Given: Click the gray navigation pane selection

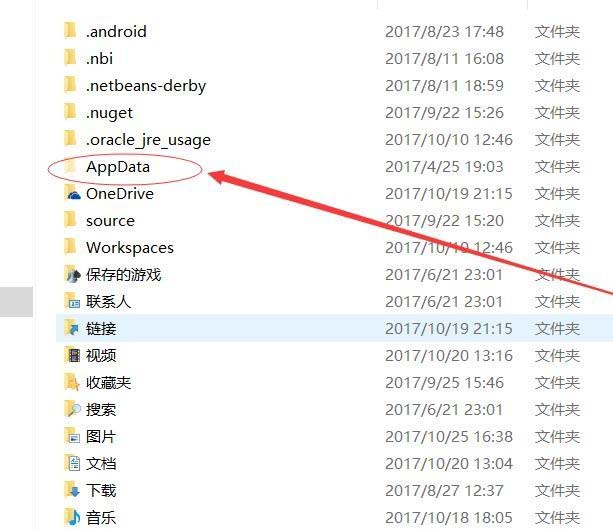Looking at the screenshot, I should click(x=16, y=301).
